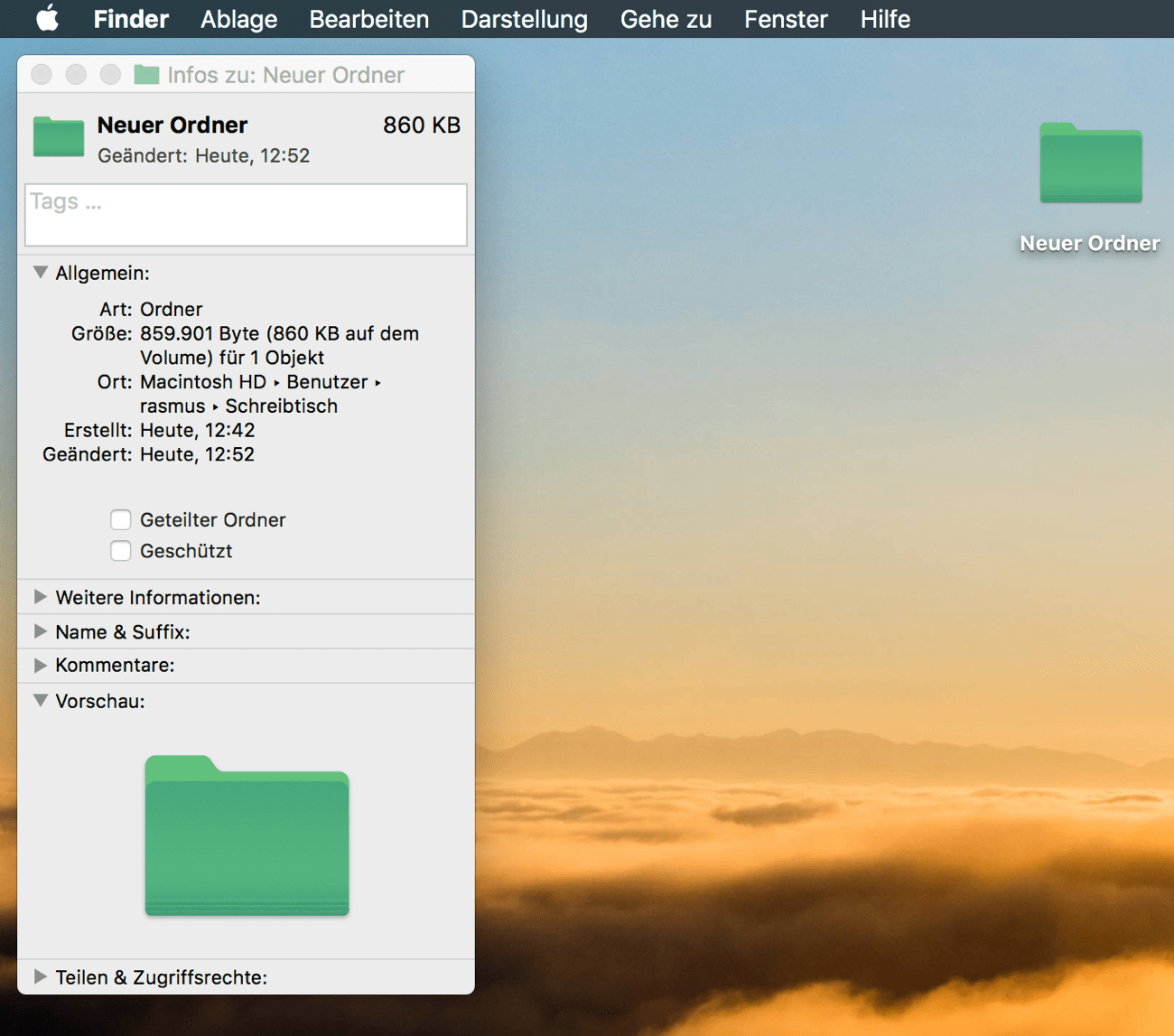Click the small folder icon in the title bar

146,75
